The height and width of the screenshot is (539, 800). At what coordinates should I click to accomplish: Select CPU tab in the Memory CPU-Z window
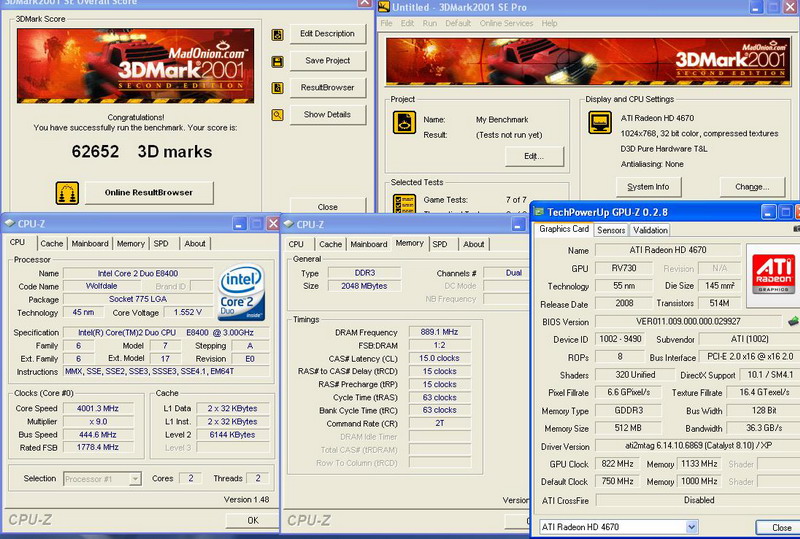click(x=296, y=244)
